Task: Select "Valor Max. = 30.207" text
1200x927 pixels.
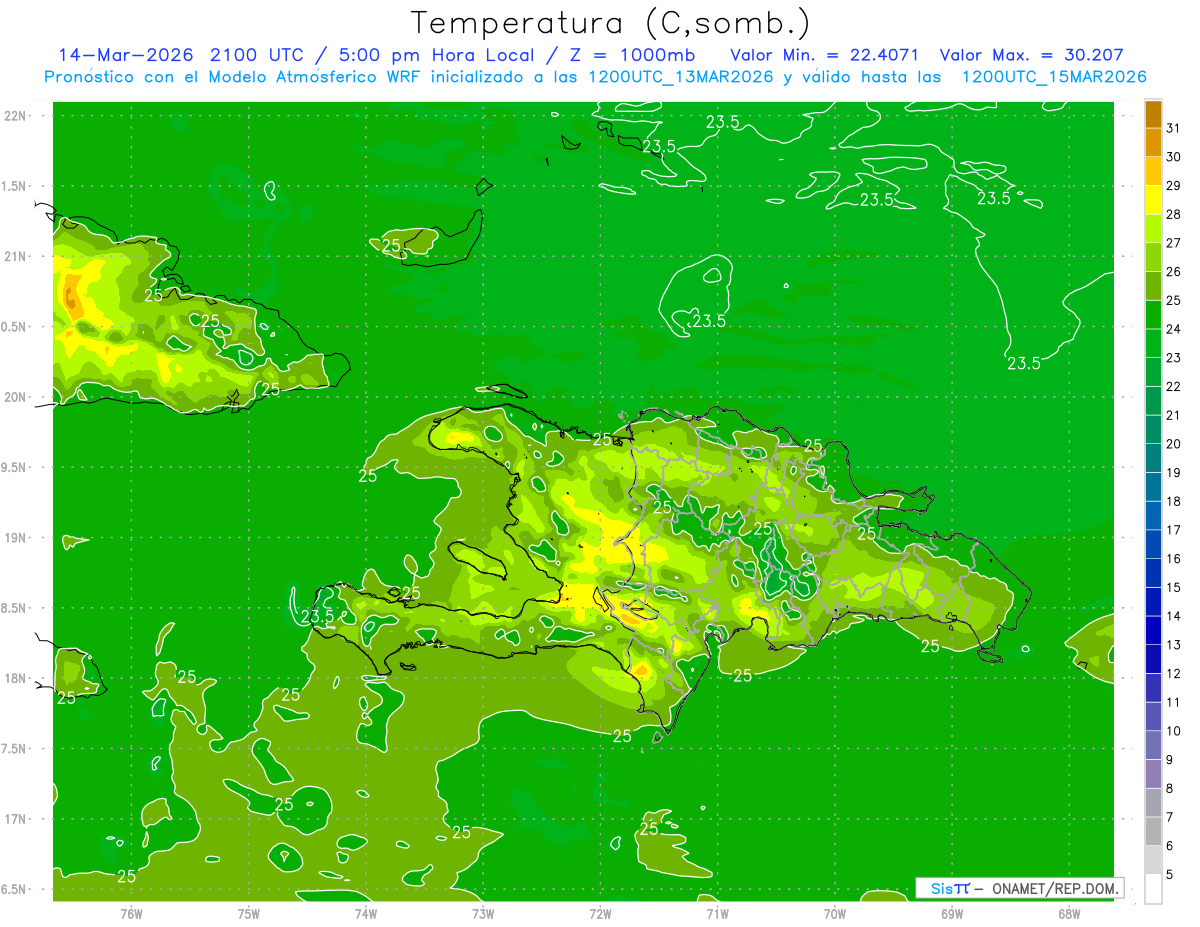Action: (1032, 55)
